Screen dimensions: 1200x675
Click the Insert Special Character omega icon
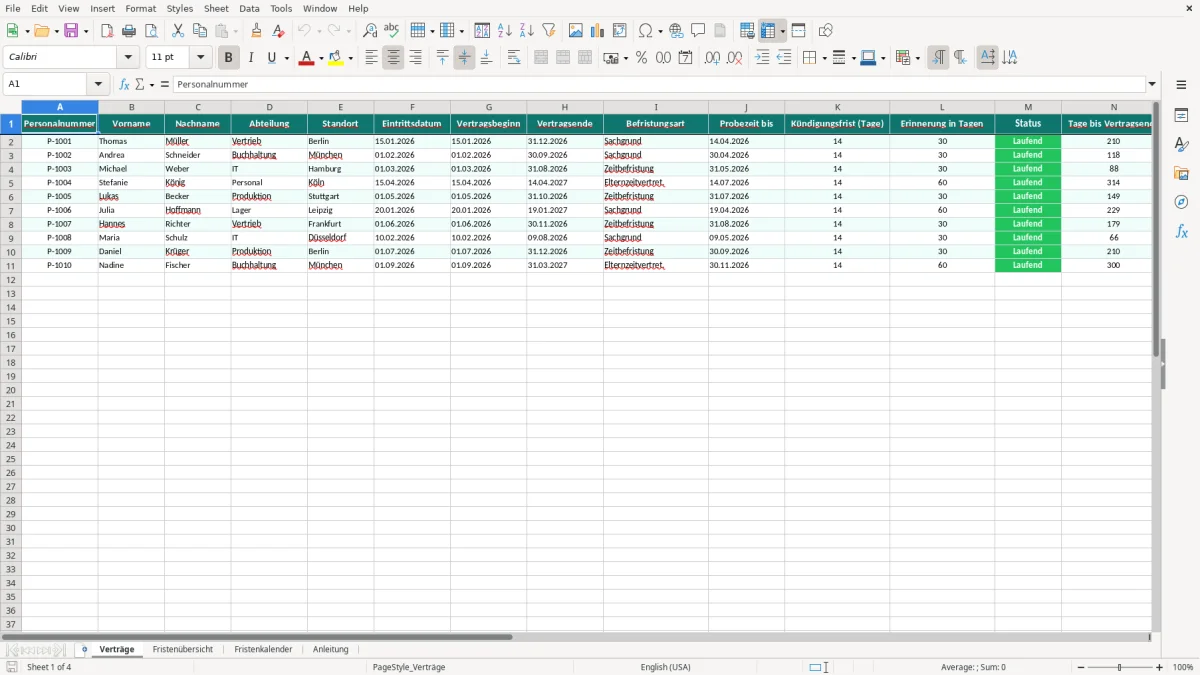click(x=645, y=31)
